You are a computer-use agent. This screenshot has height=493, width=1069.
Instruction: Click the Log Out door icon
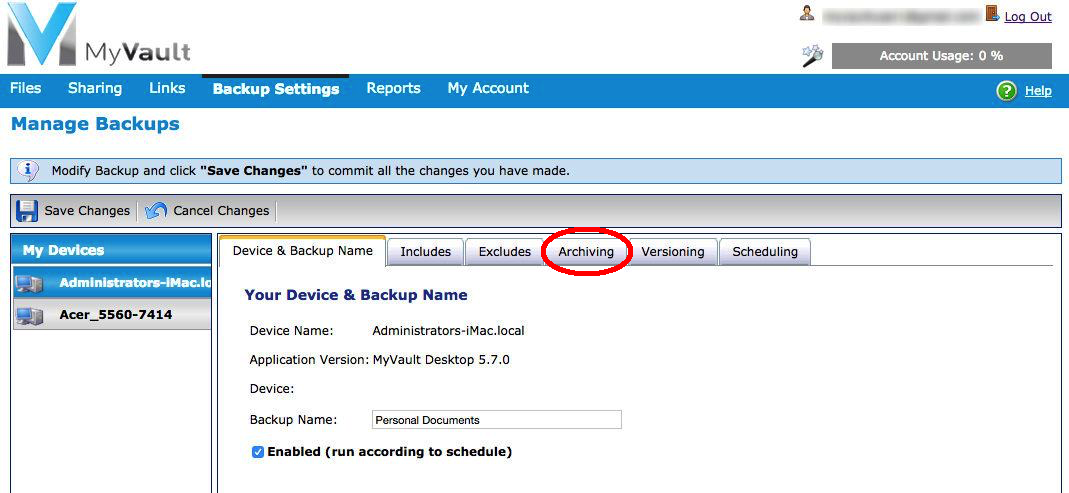(x=993, y=14)
